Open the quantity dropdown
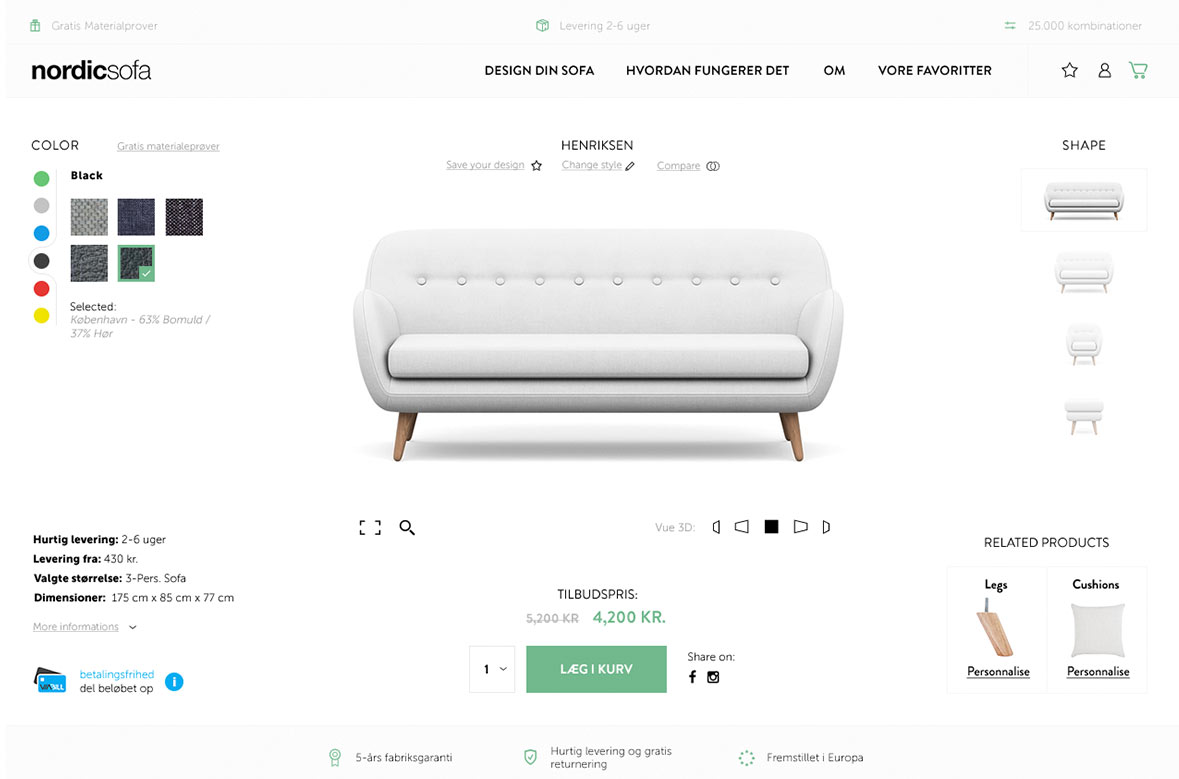Screen dimensions: 1179x779 click(x=492, y=669)
